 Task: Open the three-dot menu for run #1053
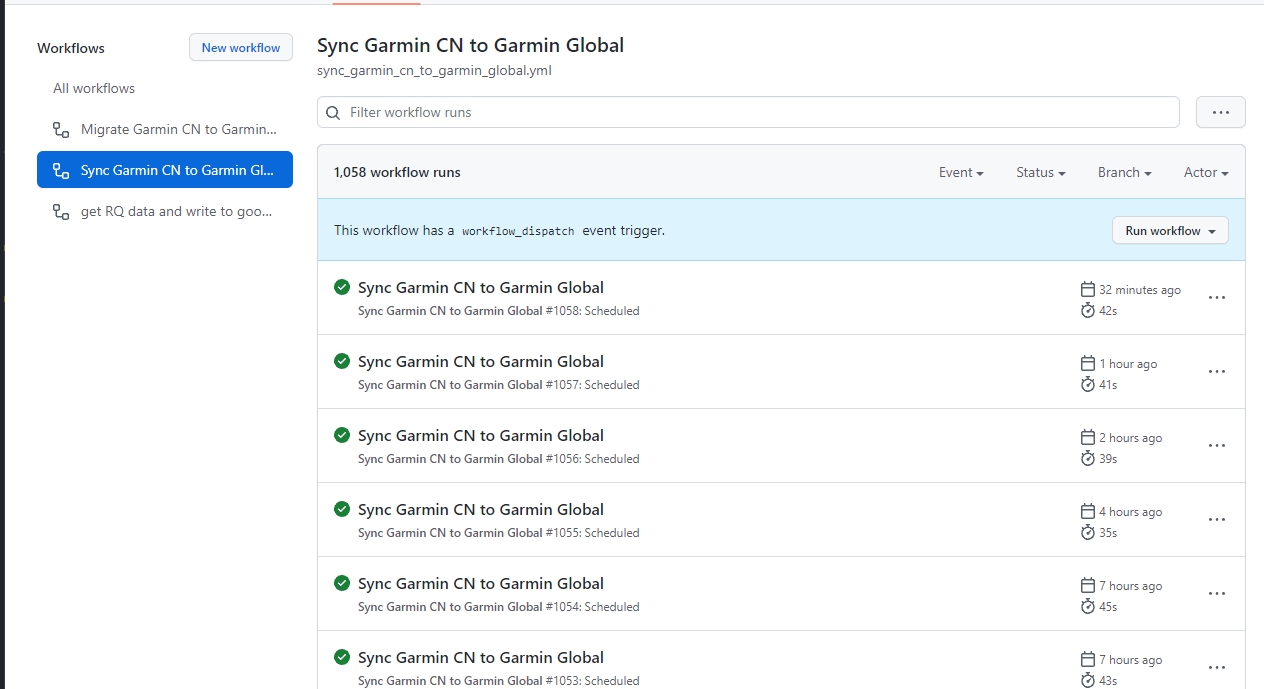[1217, 667]
